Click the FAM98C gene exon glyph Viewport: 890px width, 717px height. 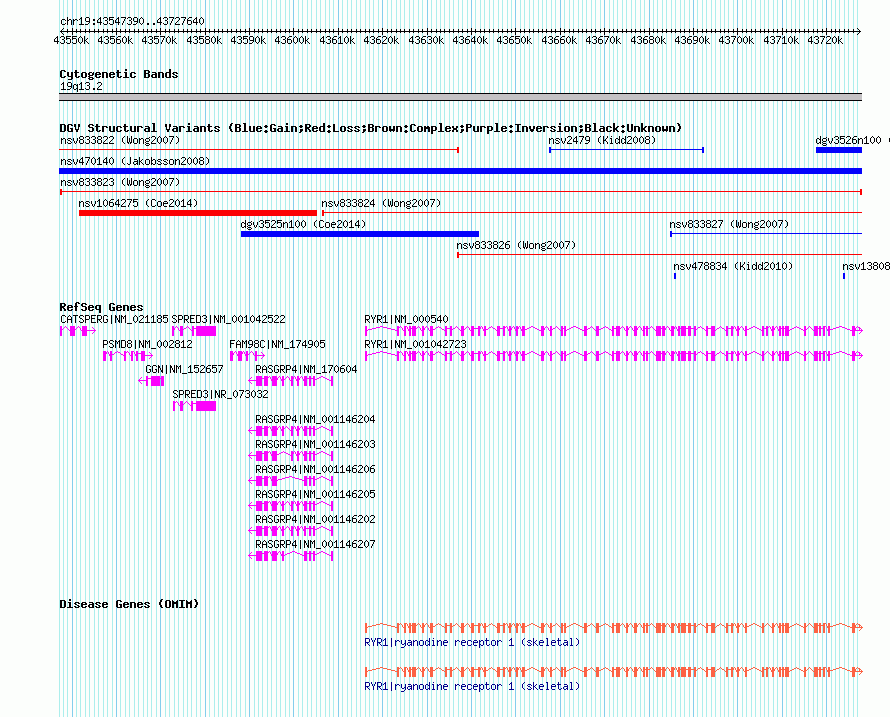pos(247,357)
